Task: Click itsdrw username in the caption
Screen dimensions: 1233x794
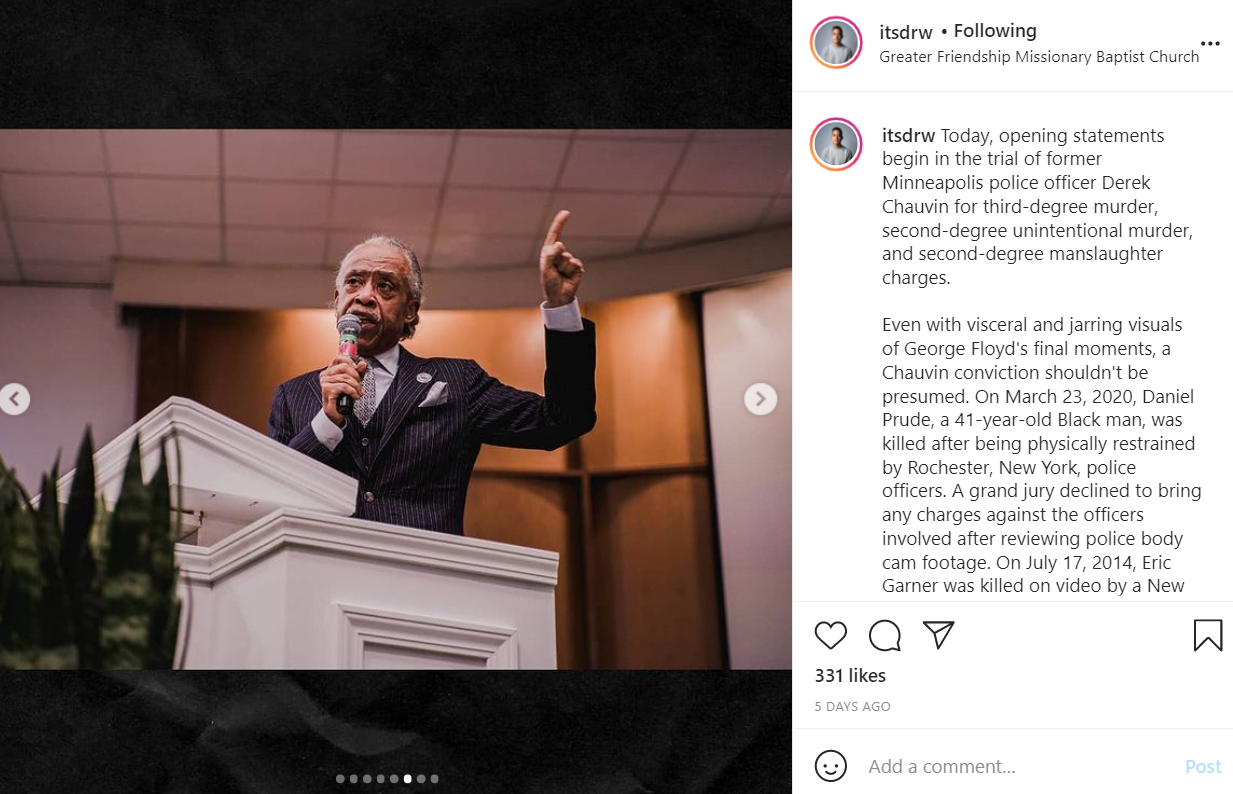Action: [x=908, y=135]
